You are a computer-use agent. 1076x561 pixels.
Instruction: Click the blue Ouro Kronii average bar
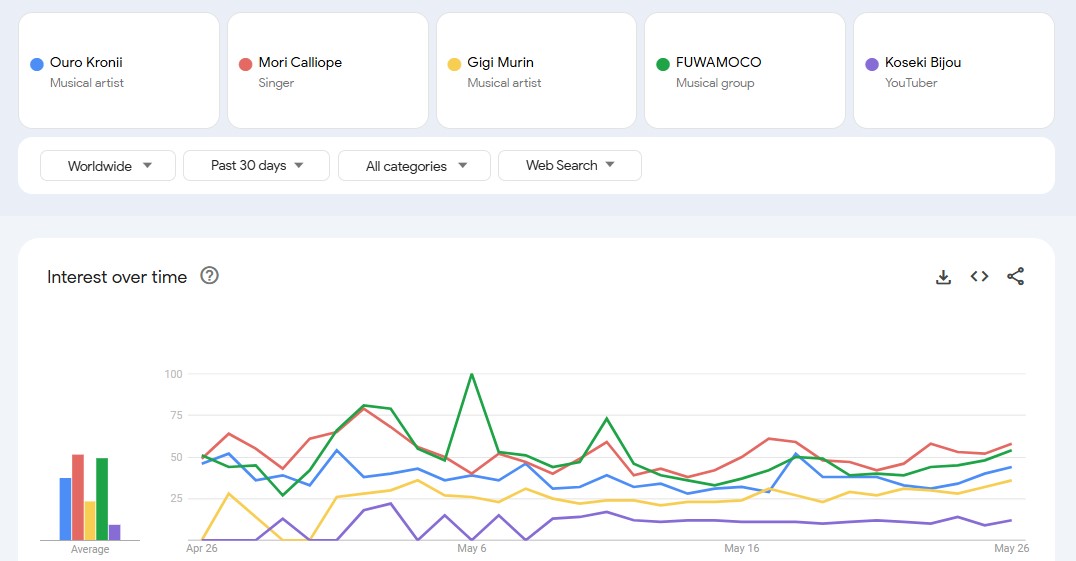(x=65, y=509)
